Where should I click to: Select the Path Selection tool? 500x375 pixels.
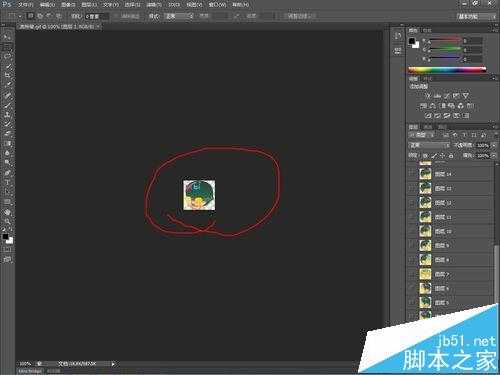click(x=7, y=193)
